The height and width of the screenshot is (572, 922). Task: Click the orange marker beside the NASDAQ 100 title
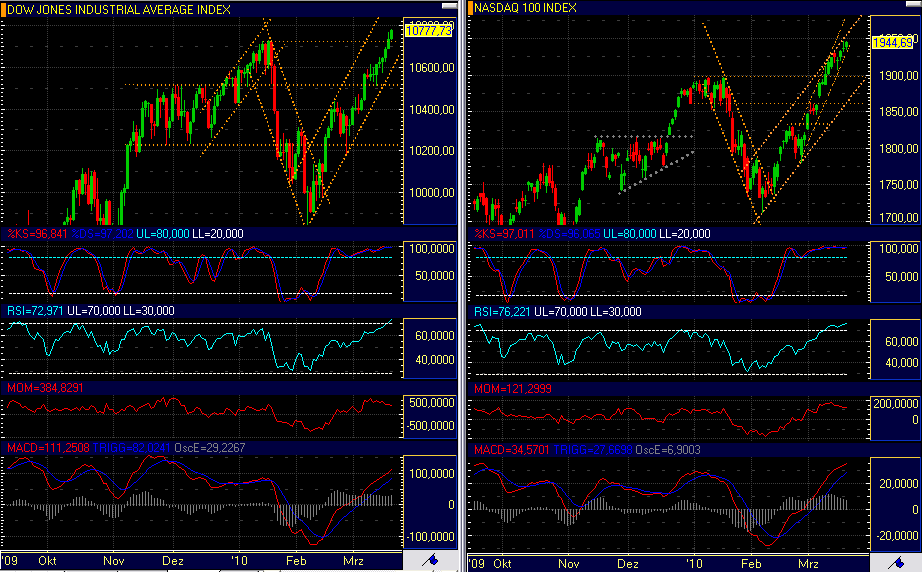[x=470, y=8]
